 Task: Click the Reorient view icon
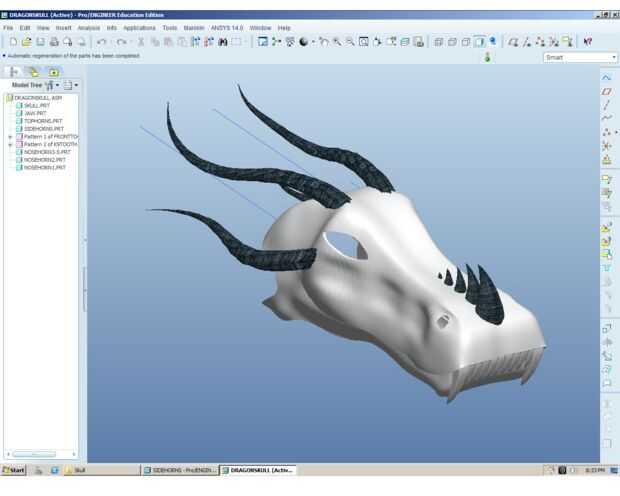coord(377,42)
